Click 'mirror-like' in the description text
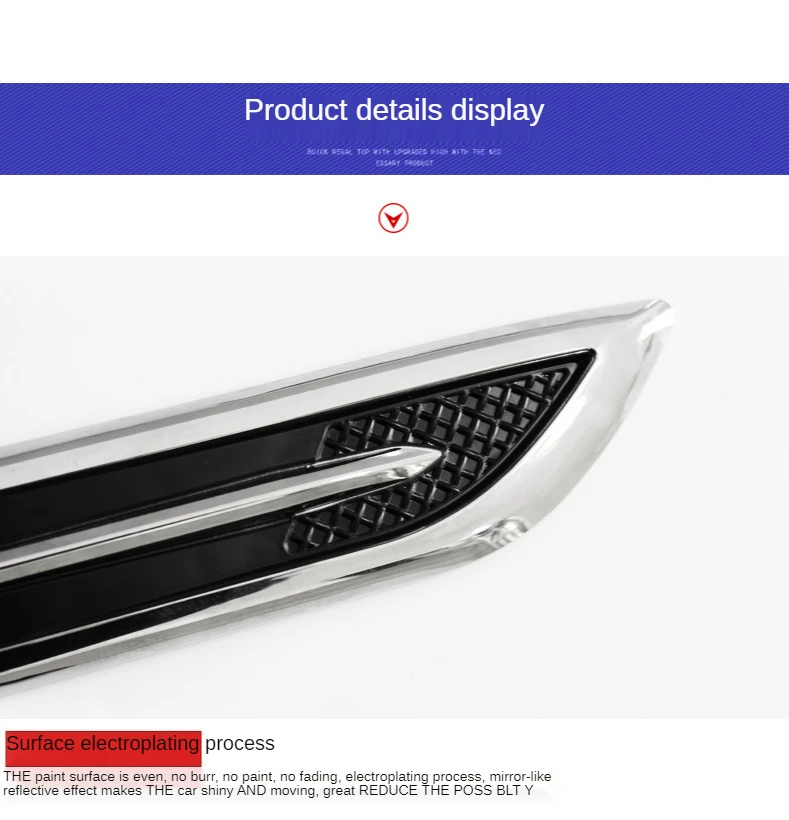789x820 pixels. coord(520,776)
